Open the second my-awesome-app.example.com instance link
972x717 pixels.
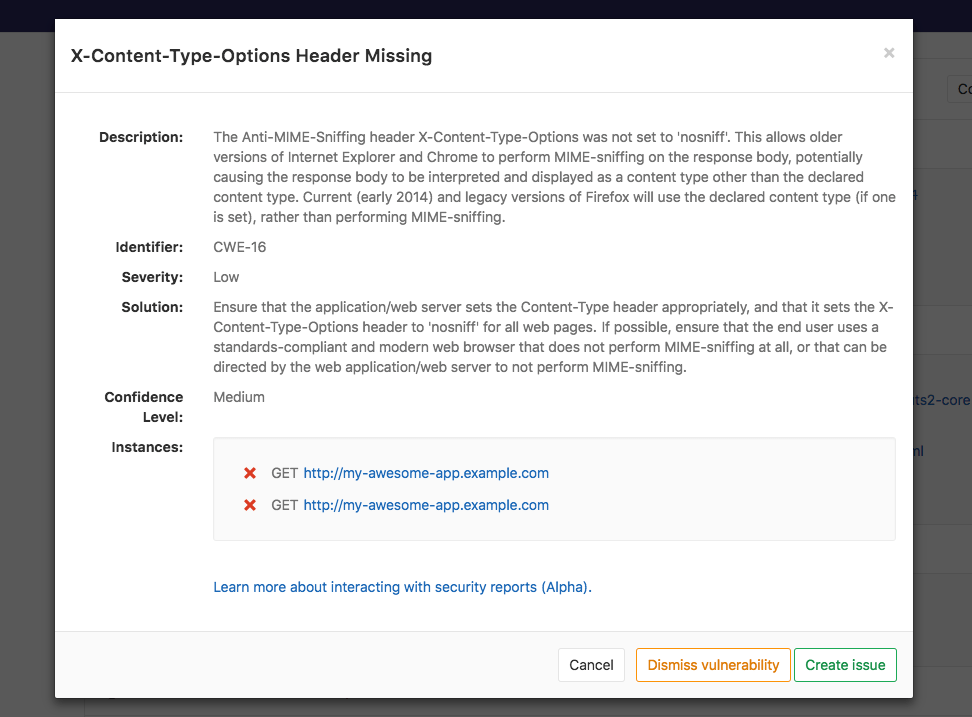[x=424, y=505]
